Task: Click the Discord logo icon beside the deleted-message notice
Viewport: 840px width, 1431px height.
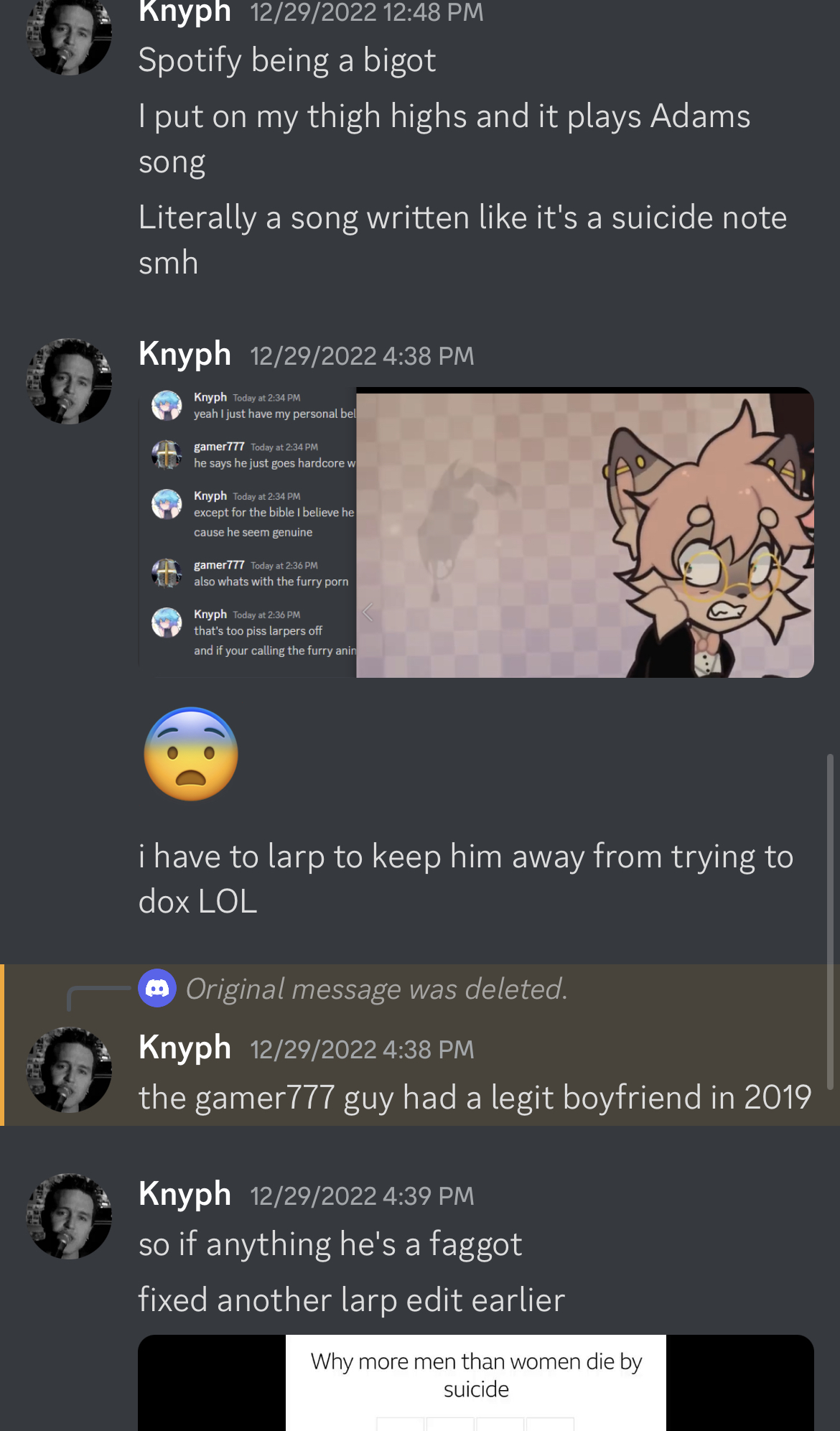Action: 157,989
